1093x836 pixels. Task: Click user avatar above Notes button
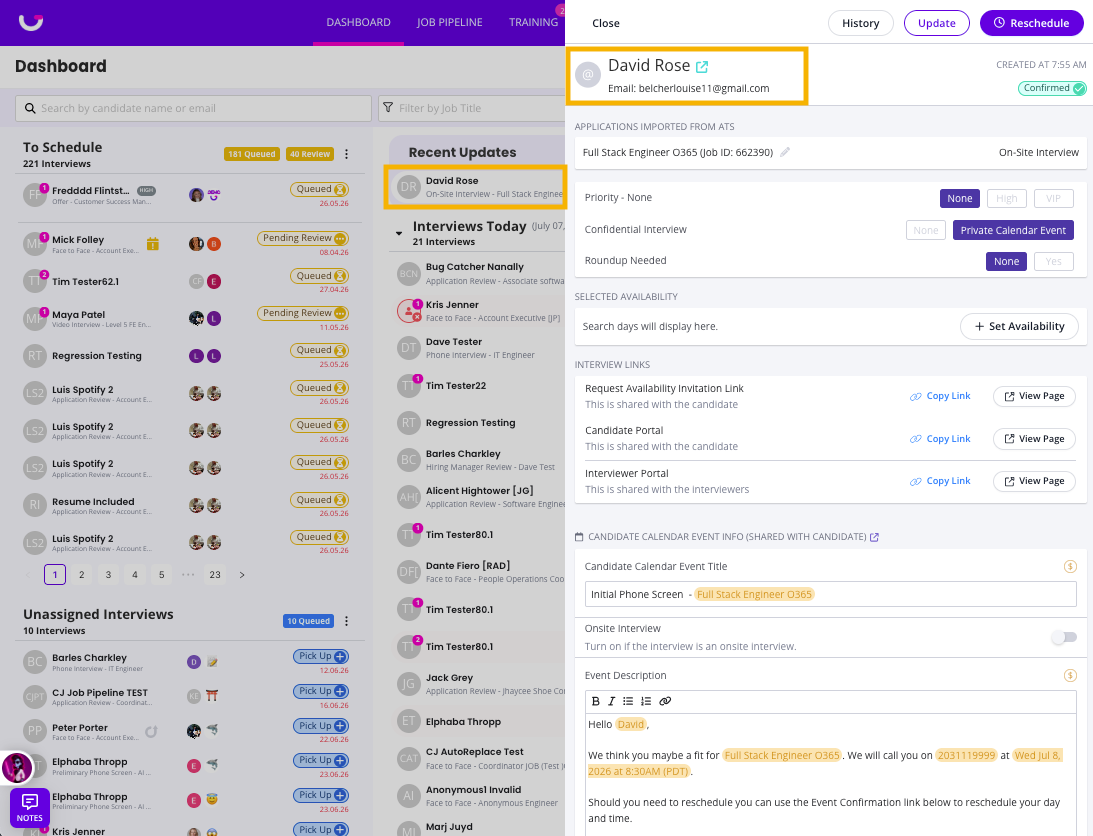coord(17,768)
